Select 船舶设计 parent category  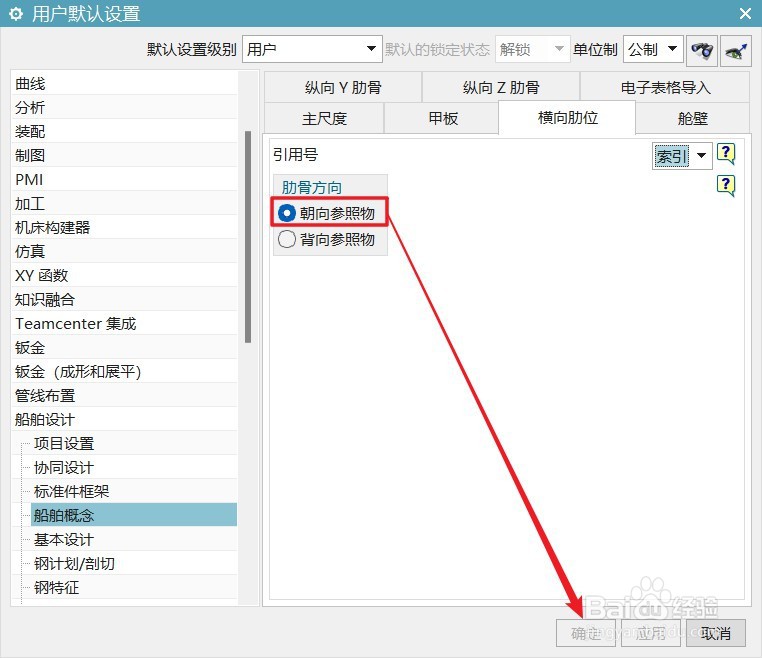[x=124, y=419]
